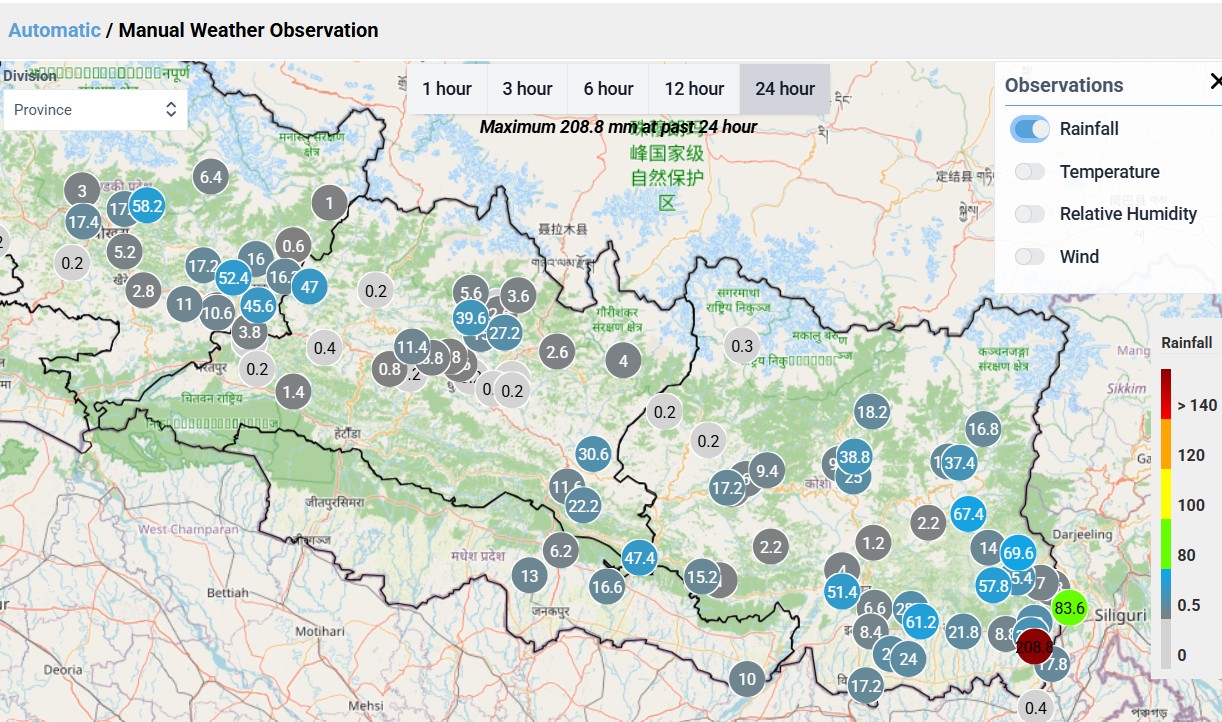Click the 2.6 rainfall station marker
The height and width of the screenshot is (722, 1222).
558,351
